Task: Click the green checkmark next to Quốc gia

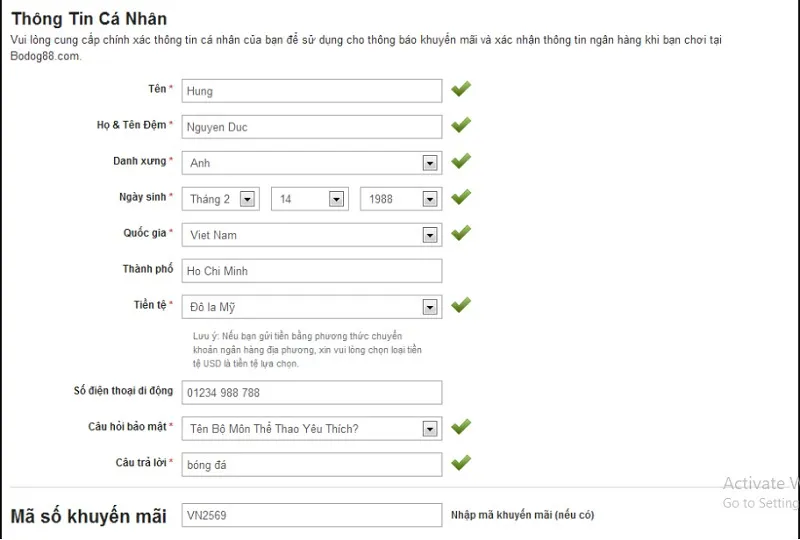Action: coord(460,234)
